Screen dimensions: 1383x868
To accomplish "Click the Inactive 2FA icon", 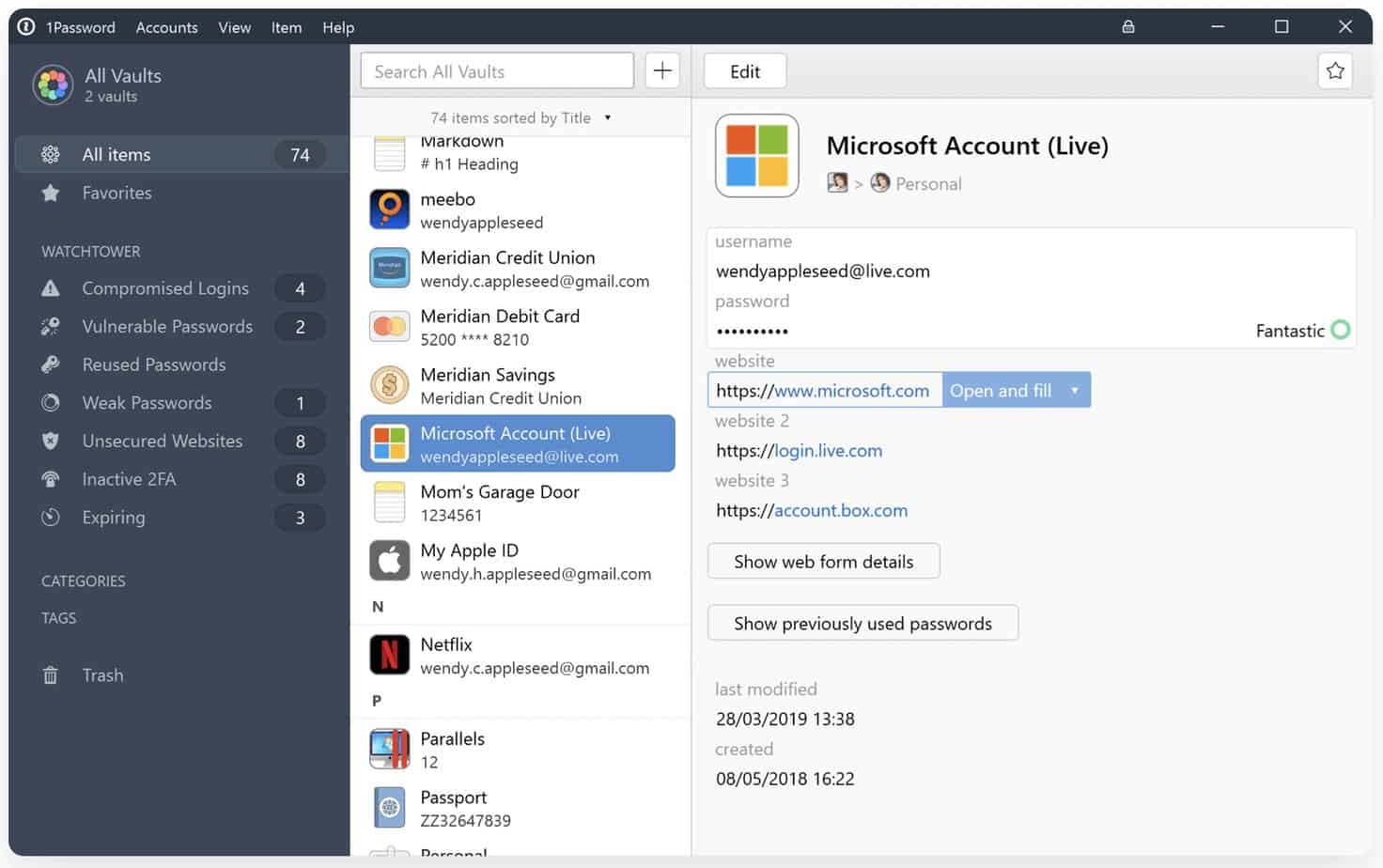I will (51, 479).
